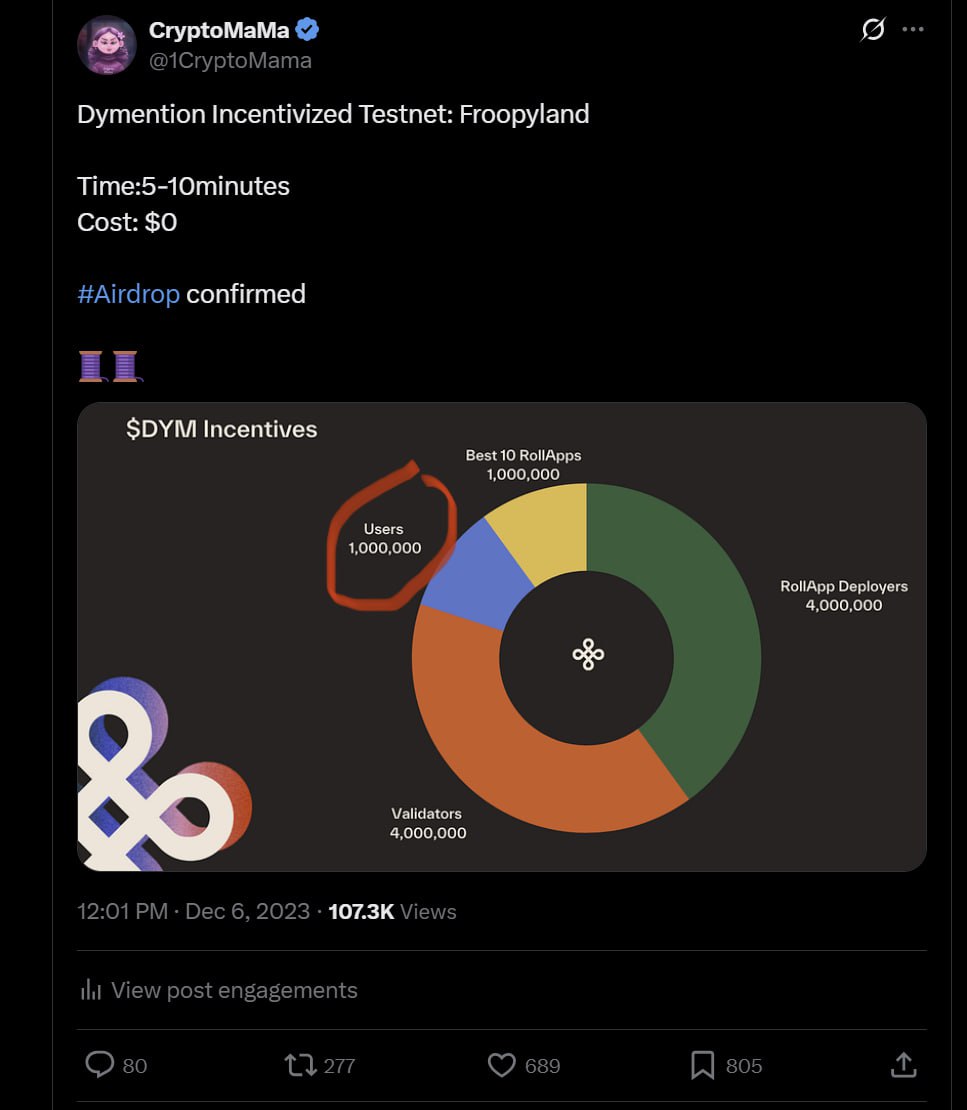Click the analytics bar chart icon

90,990
